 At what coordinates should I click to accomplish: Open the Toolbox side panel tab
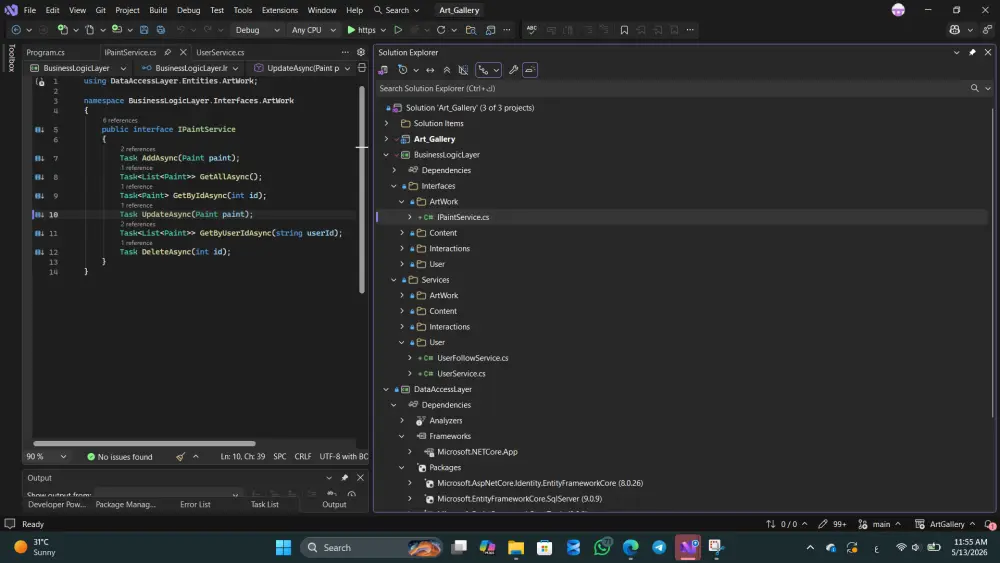tap(11, 58)
